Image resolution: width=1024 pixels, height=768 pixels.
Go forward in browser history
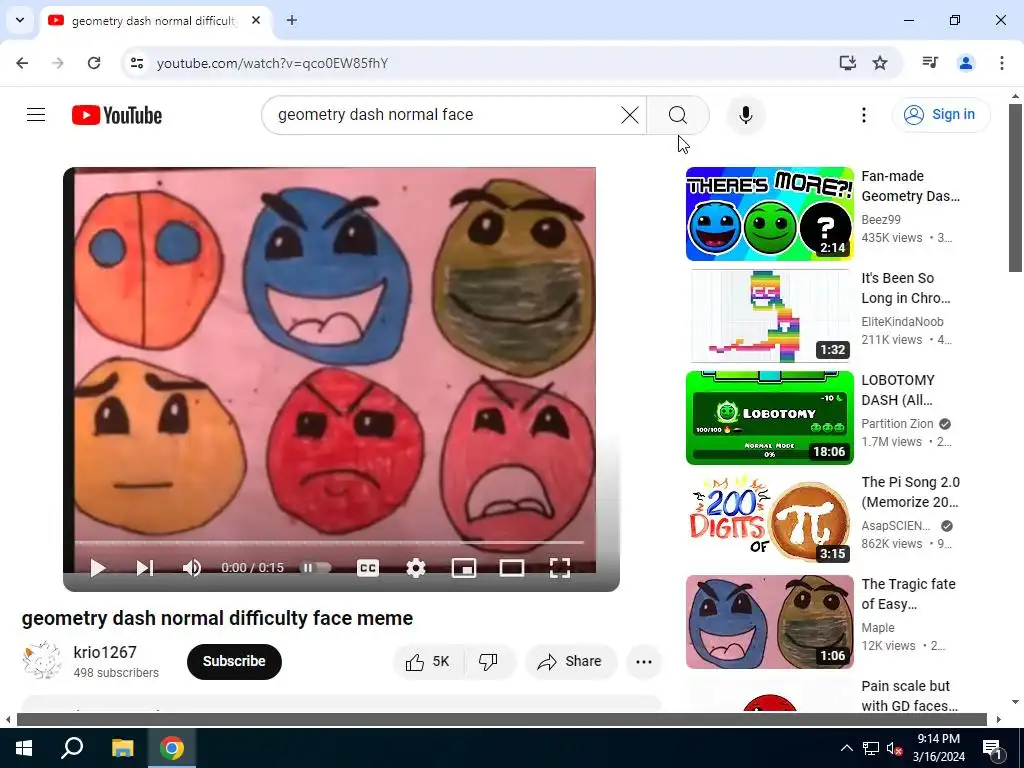coord(58,63)
